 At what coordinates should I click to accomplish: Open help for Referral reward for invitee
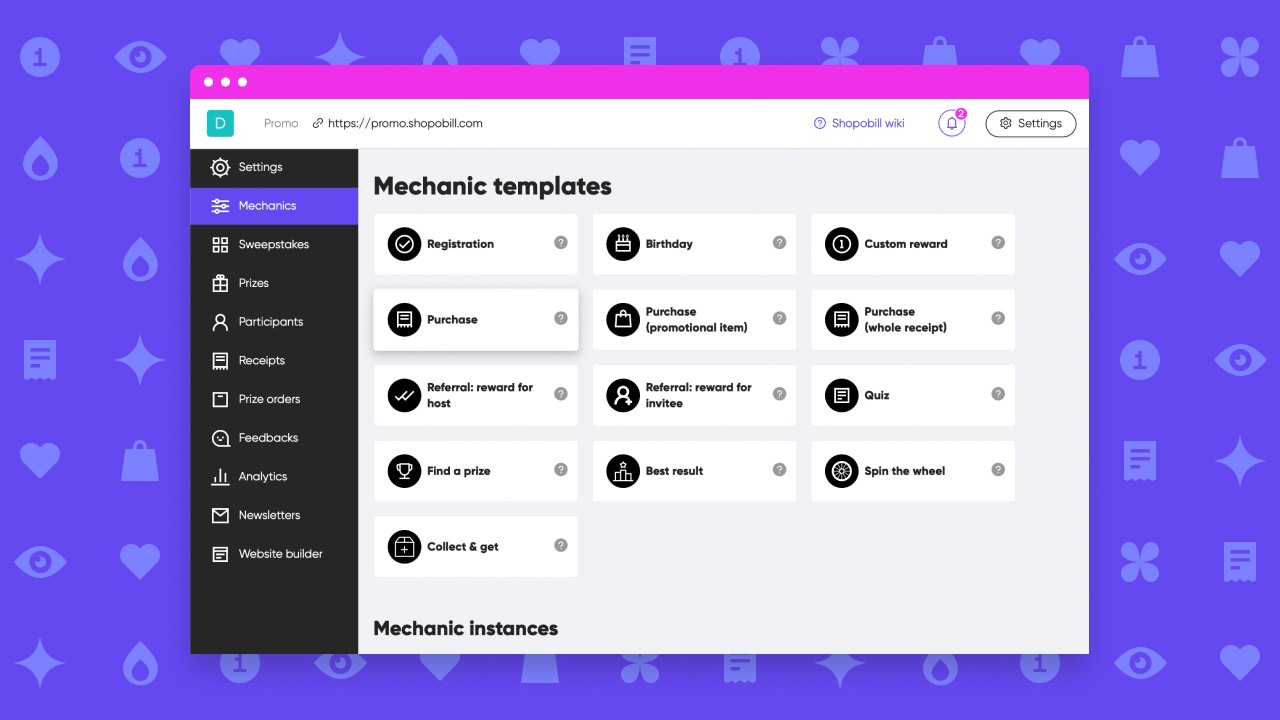[x=780, y=394]
